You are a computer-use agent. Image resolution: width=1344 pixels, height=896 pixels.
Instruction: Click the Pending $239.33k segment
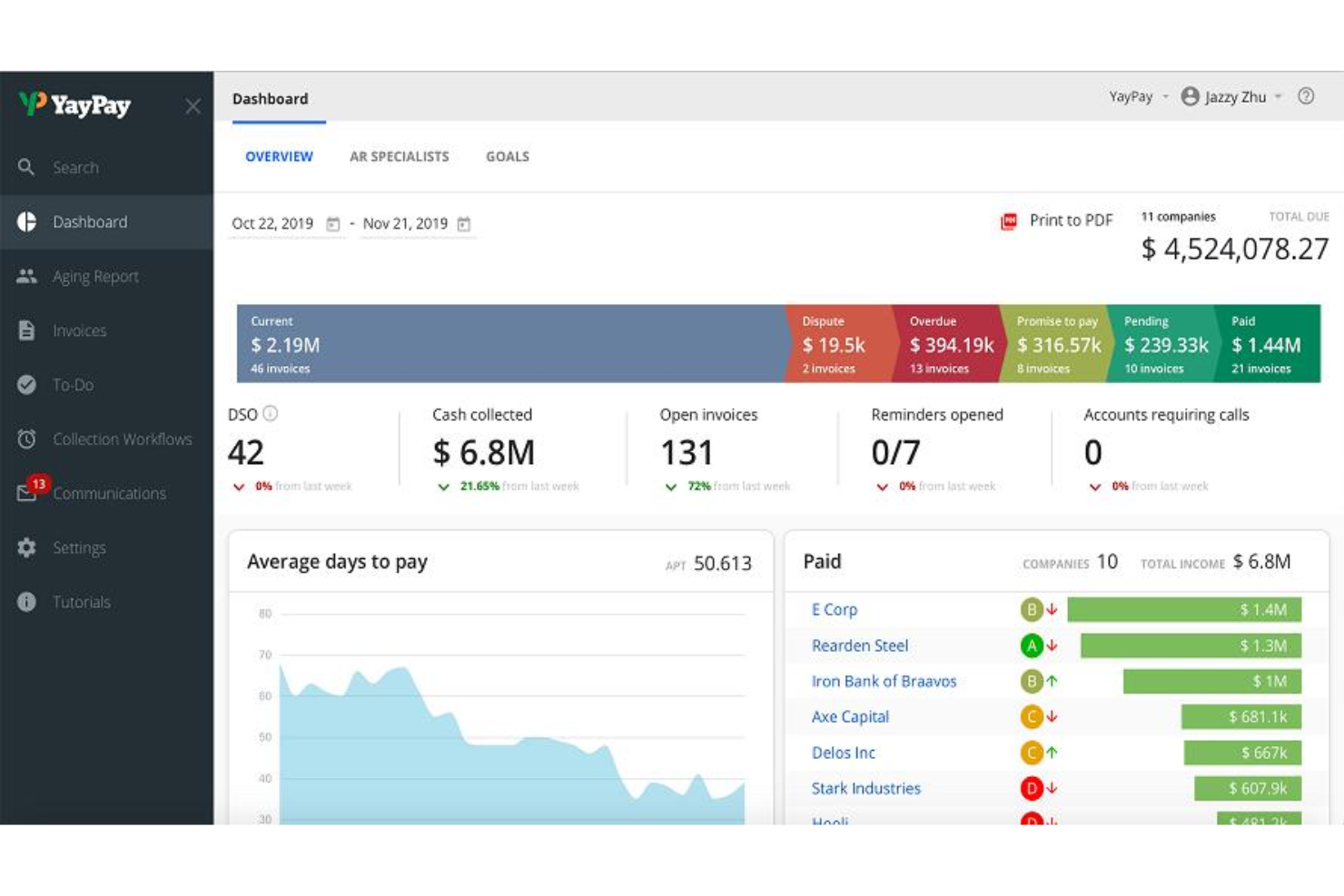click(x=1161, y=343)
